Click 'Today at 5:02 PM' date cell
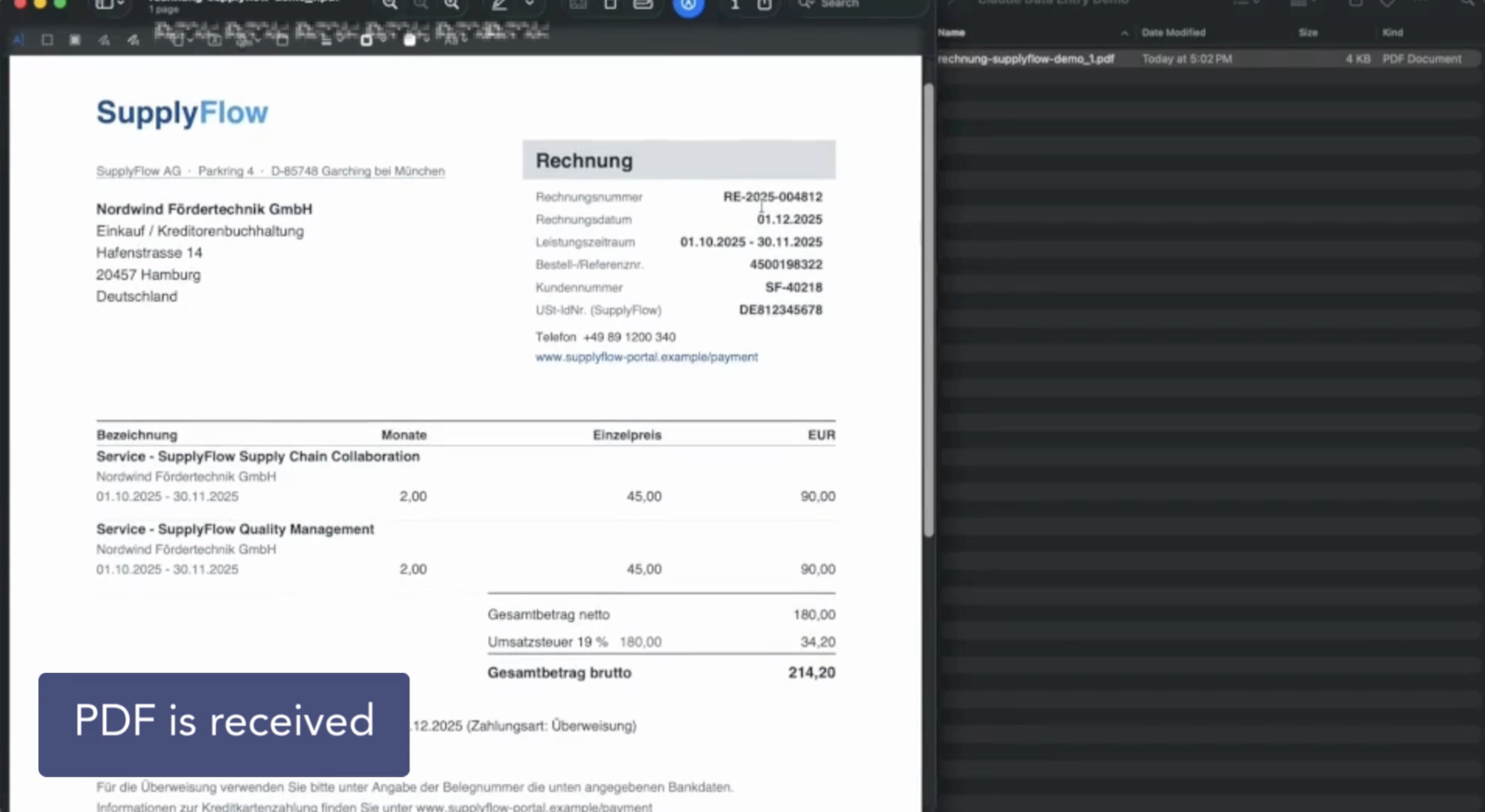1485x812 pixels. click(1187, 59)
